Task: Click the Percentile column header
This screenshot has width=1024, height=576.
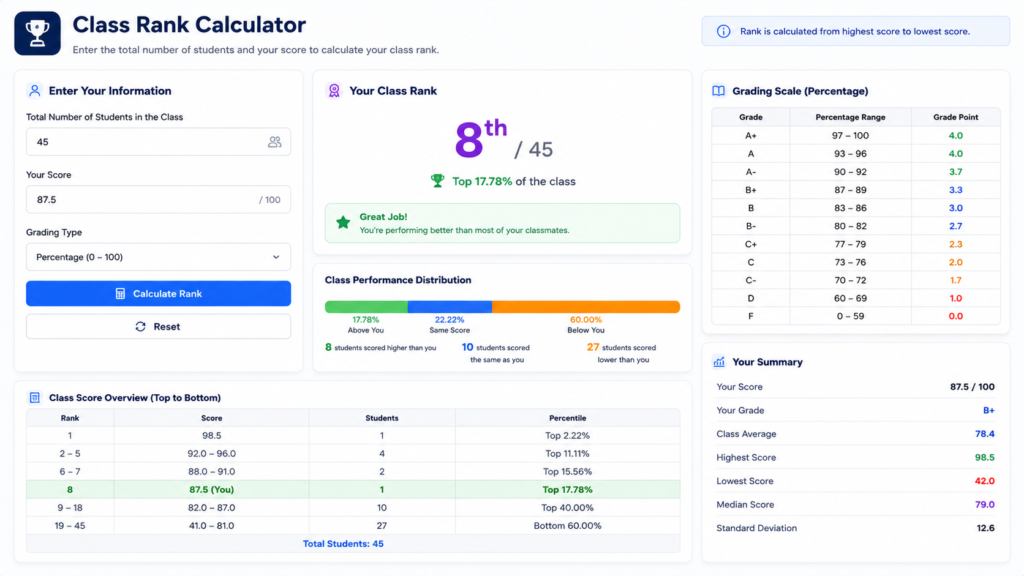Action: 567,418
